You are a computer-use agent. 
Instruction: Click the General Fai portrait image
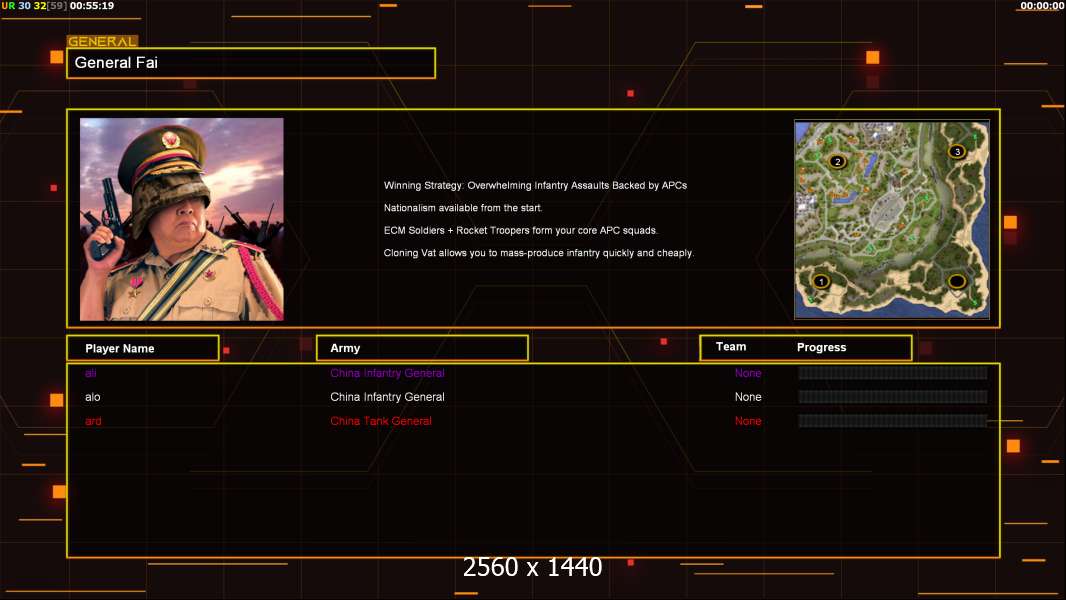click(x=182, y=219)
